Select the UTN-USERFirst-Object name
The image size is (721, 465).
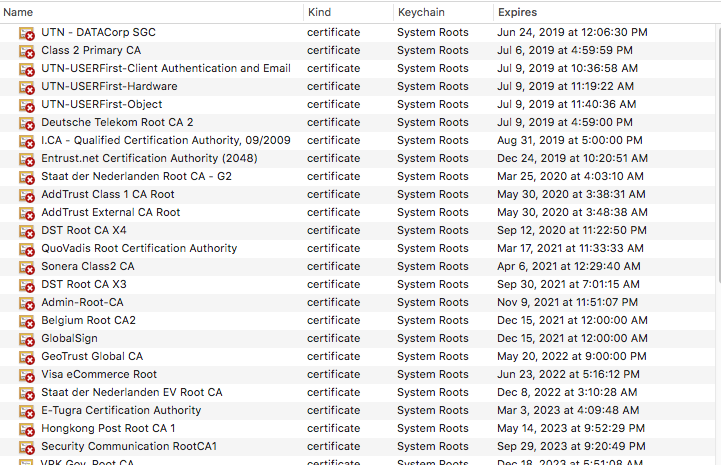tap(102, 104)
